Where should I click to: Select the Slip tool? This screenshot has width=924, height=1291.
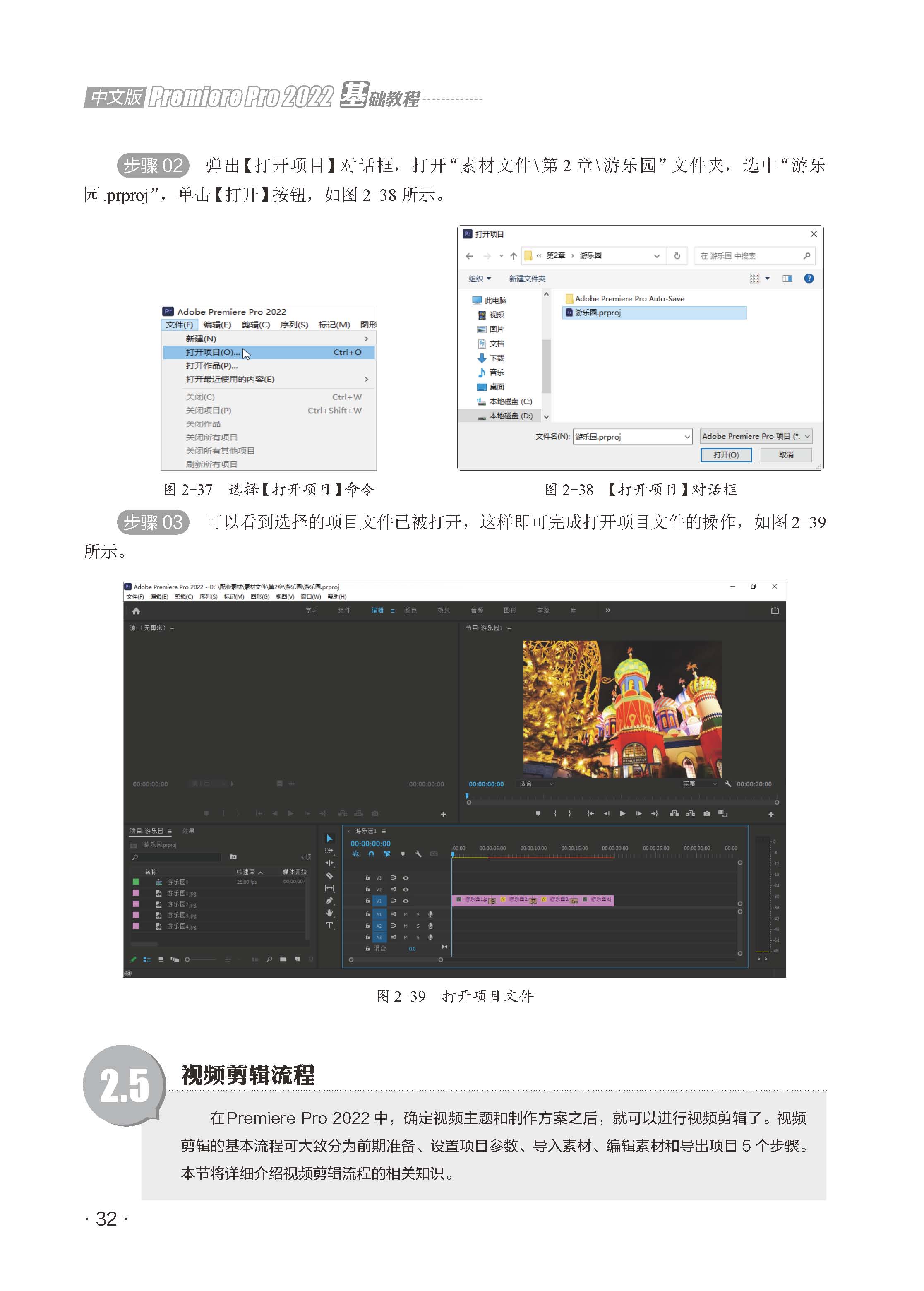[329, 887]
